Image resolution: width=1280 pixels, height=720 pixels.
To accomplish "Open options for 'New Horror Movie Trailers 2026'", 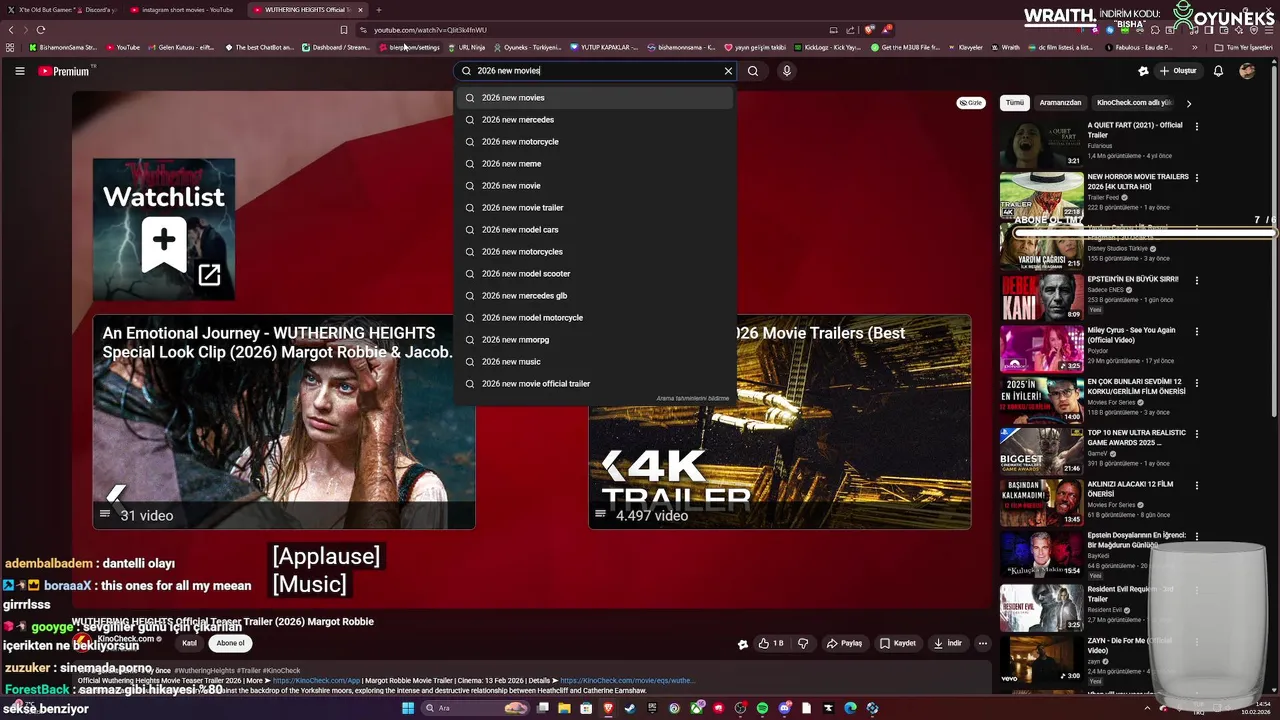I will 1197,178.
